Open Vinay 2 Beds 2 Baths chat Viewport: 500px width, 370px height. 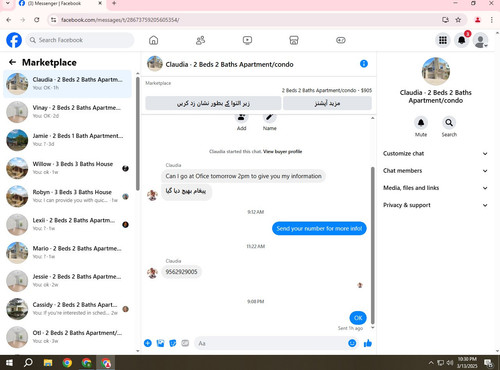67,112
